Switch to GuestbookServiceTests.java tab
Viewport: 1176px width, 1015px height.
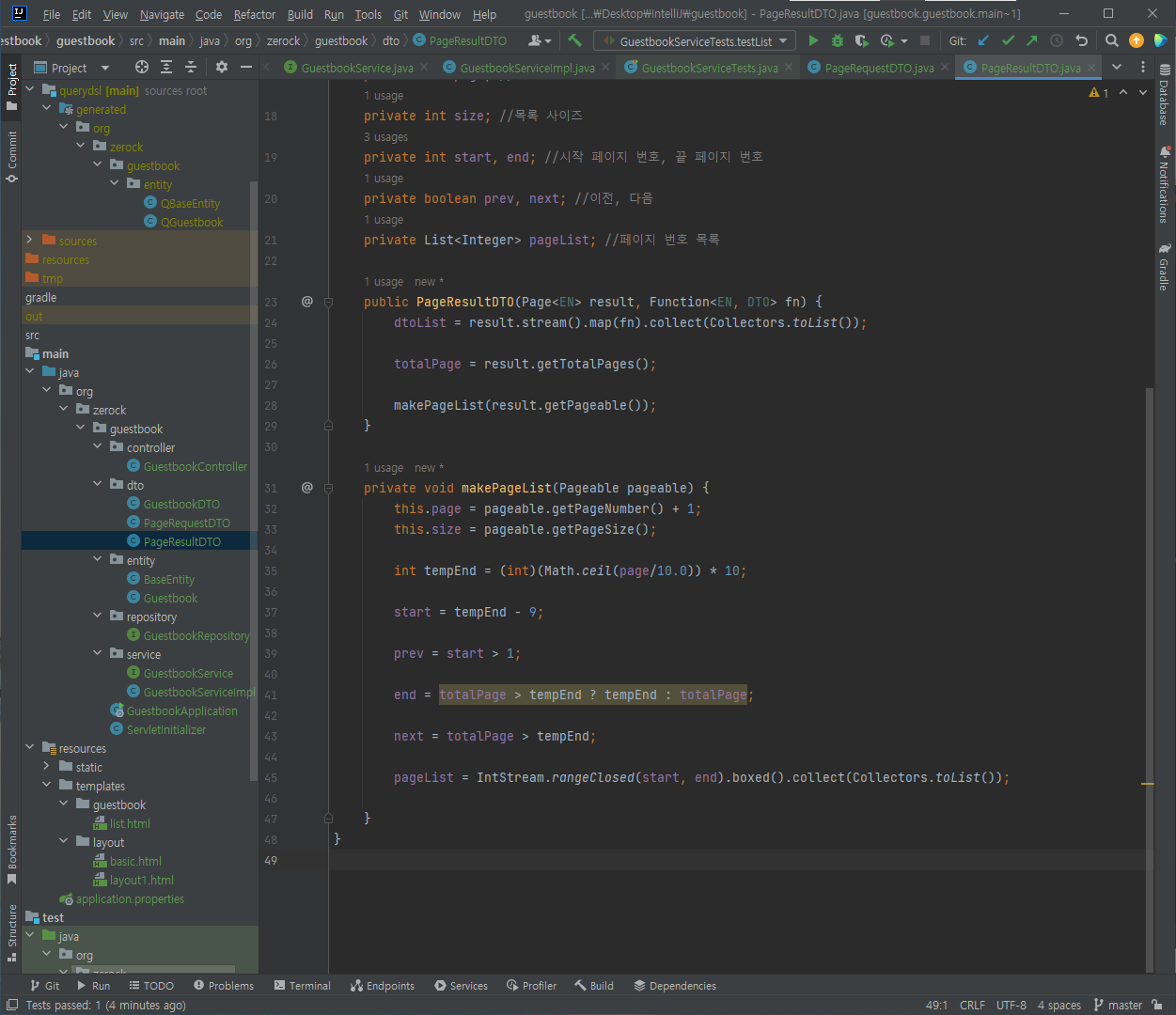click(x=710, y=68)
